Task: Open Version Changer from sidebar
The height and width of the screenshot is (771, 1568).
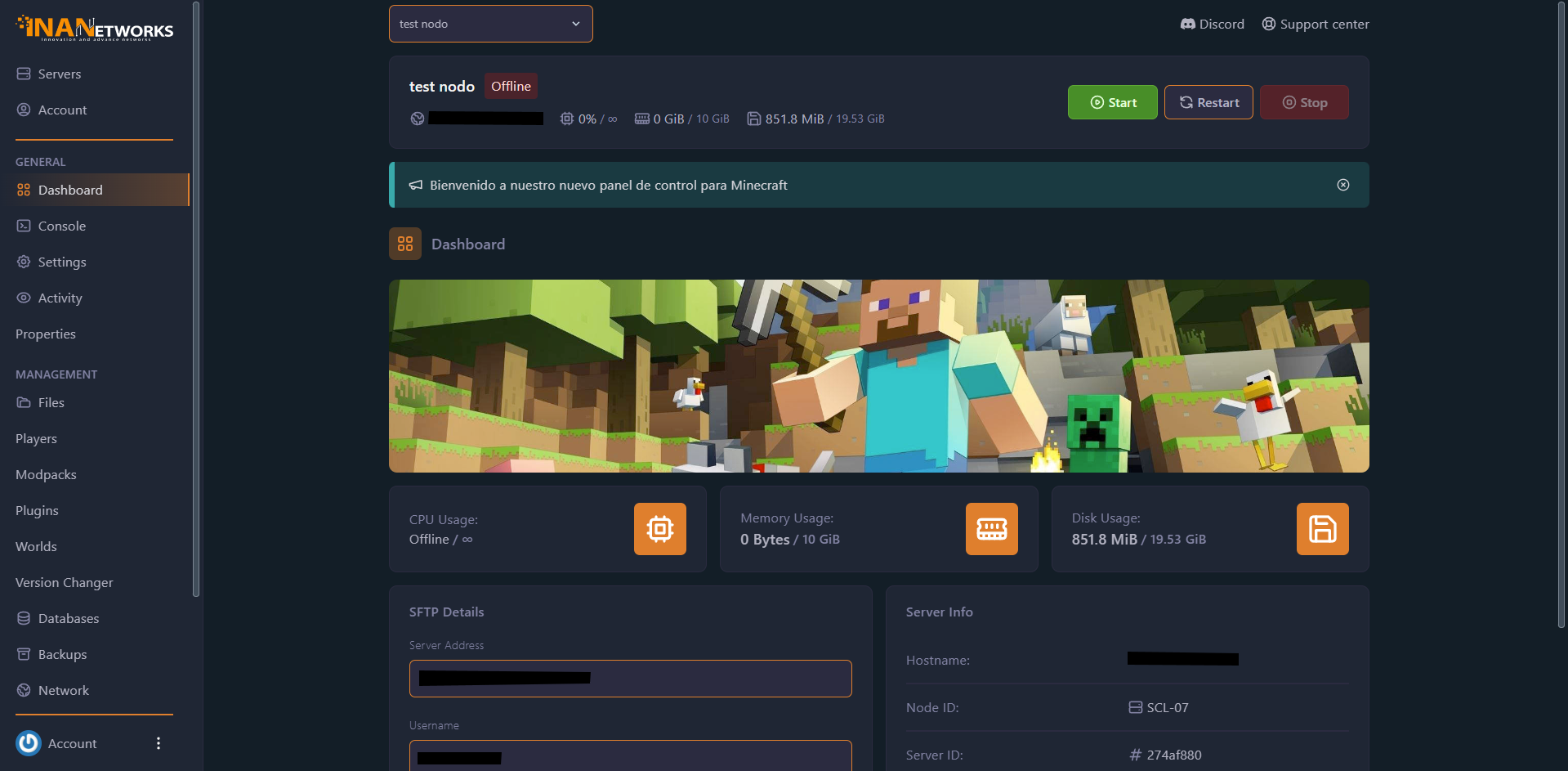Action: tap(65, 582)
